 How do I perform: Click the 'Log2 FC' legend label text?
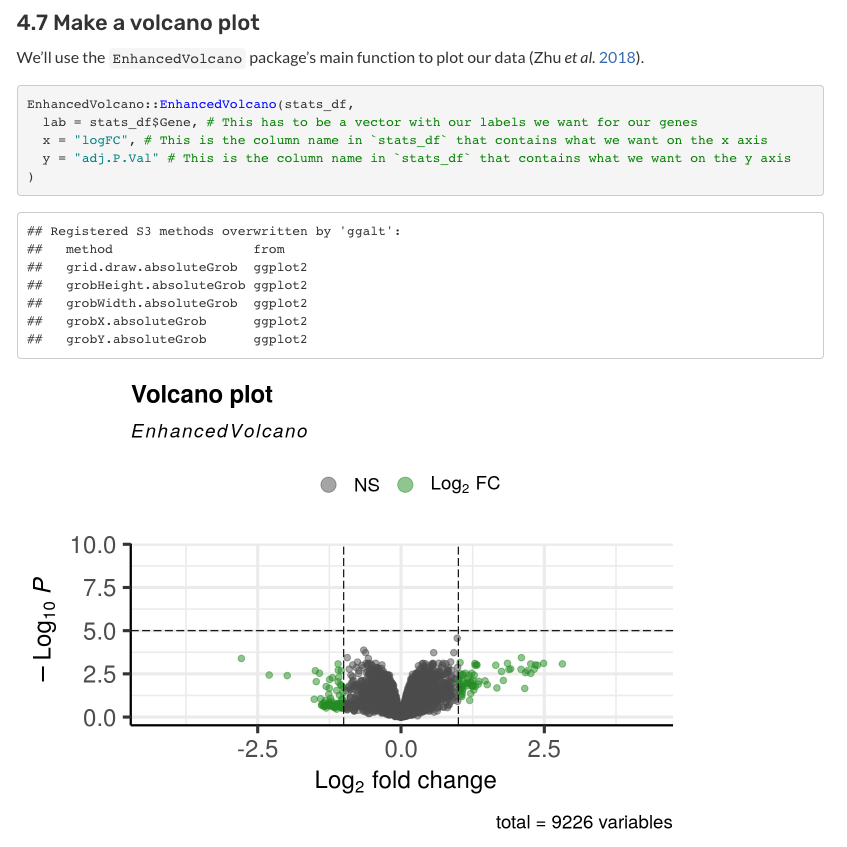(x=465, y=484)
